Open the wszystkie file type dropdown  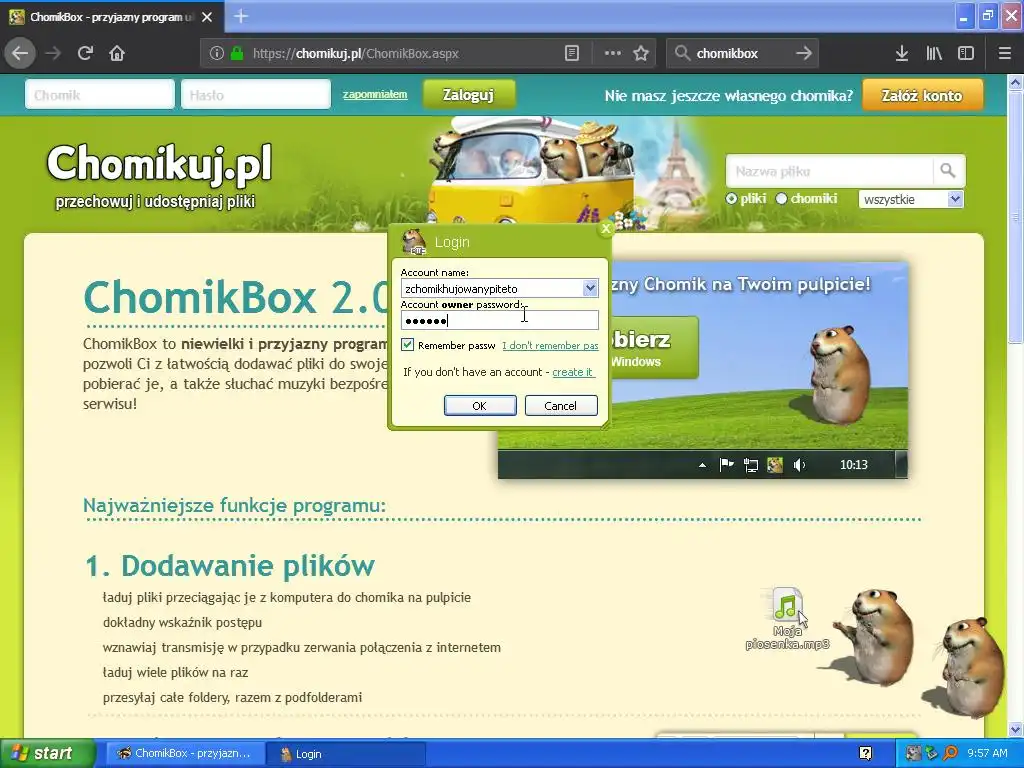tap(911, 199)
